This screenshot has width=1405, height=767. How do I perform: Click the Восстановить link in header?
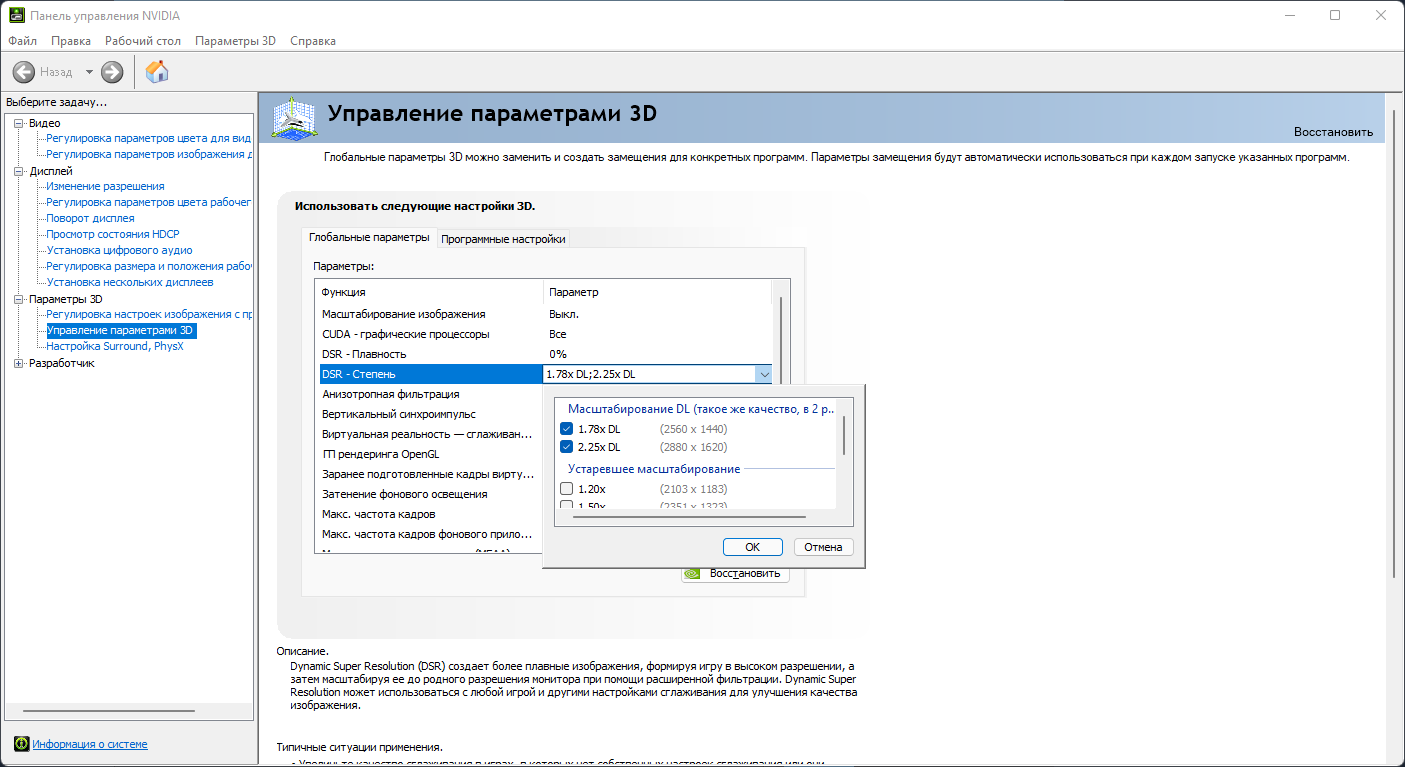coord(1333,132)
